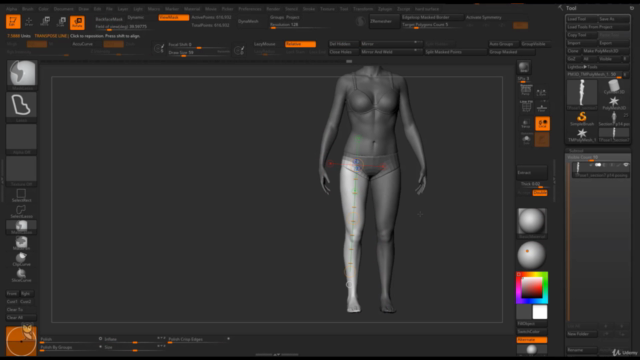This screenshot has width=640, height=360.
Task: Select the subtool list item
Action: coord(600,170)
